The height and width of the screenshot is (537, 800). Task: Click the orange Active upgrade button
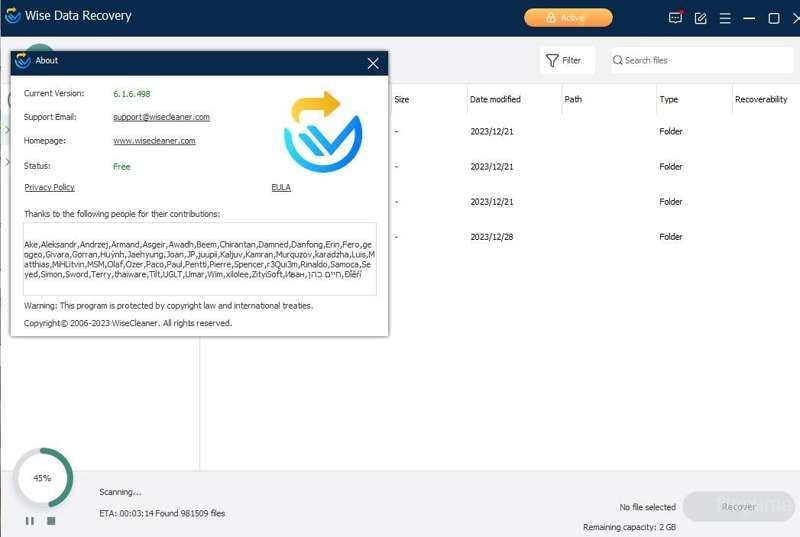568,18
